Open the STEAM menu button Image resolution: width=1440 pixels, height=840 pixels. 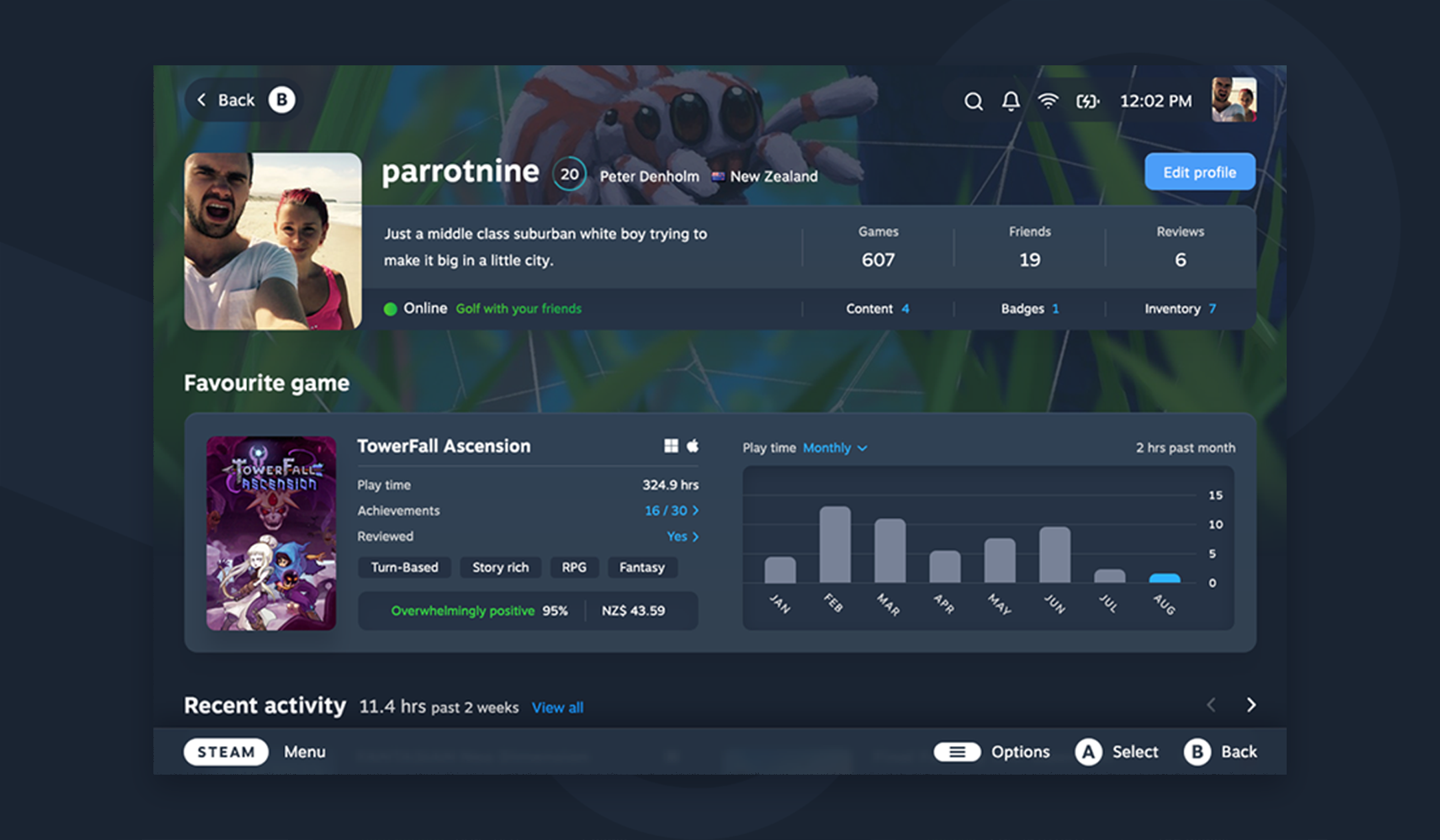click(226, 752)
